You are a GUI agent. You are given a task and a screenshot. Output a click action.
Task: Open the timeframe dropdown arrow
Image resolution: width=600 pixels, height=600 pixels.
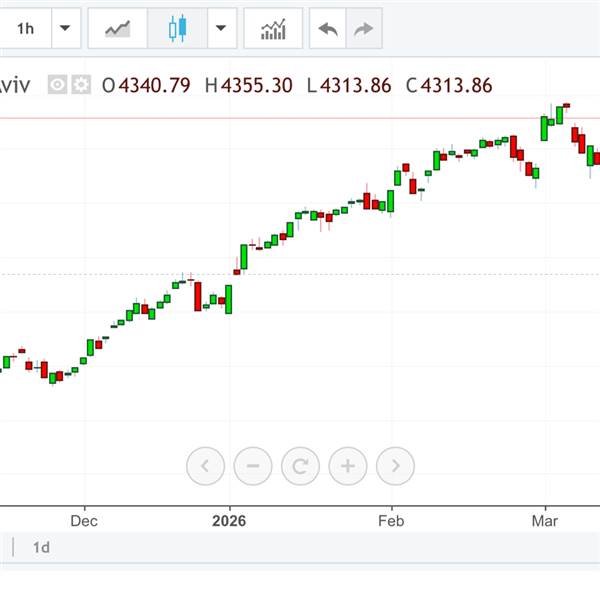click(x=65, y=29)
